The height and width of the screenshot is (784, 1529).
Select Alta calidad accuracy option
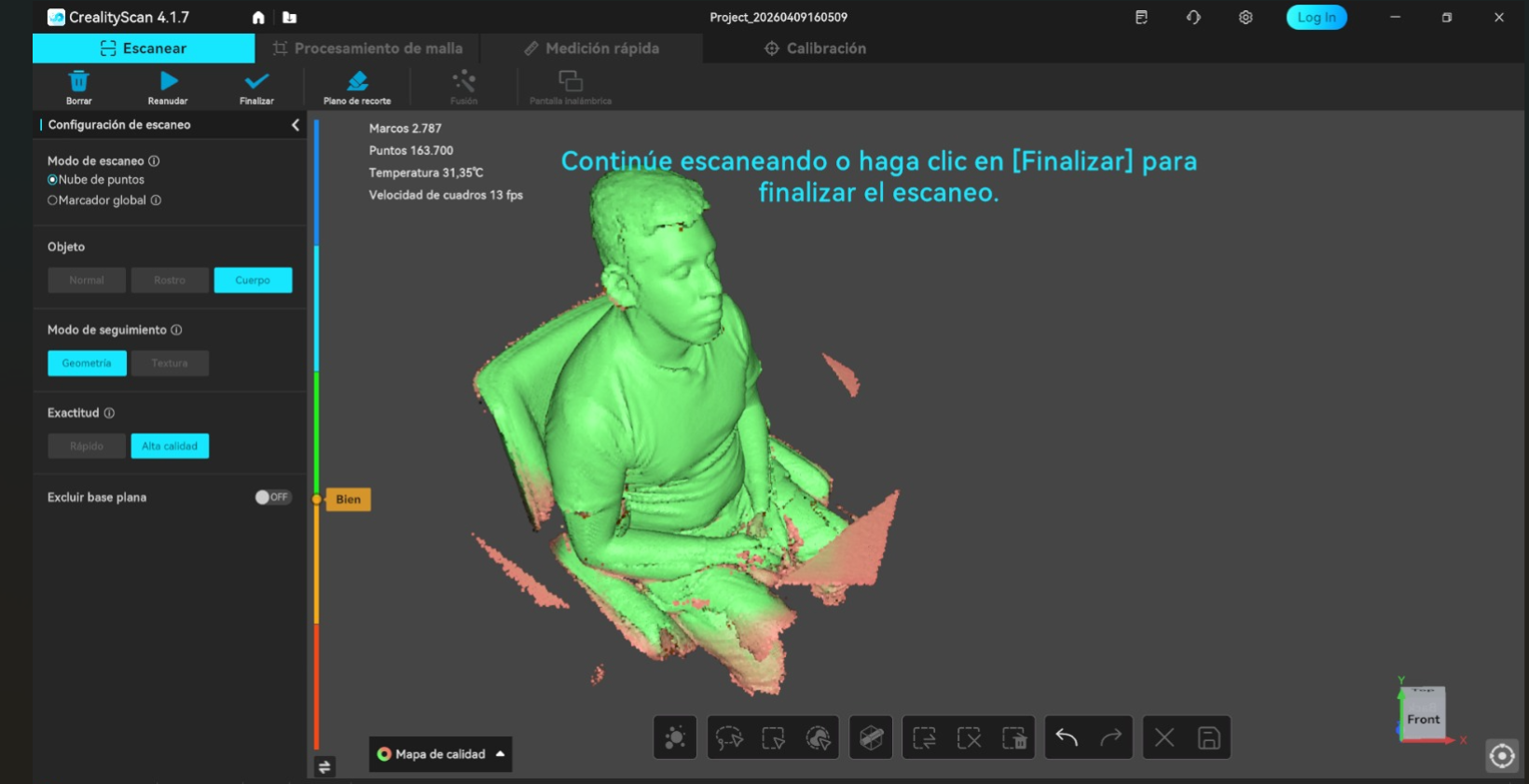(170, 447)
